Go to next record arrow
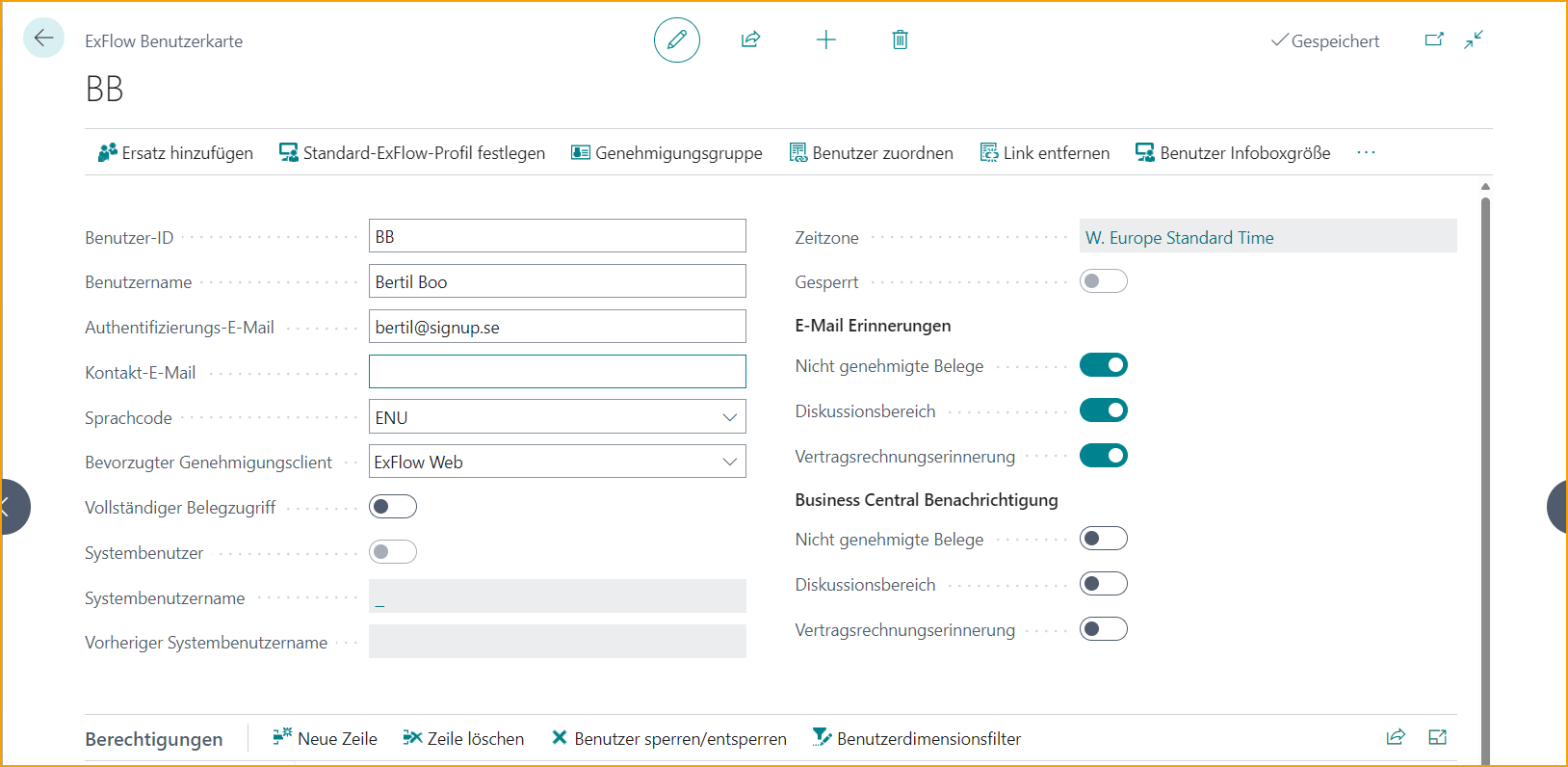The height and width of the screenshot is (767, 1568). (x=1556, y=507)
